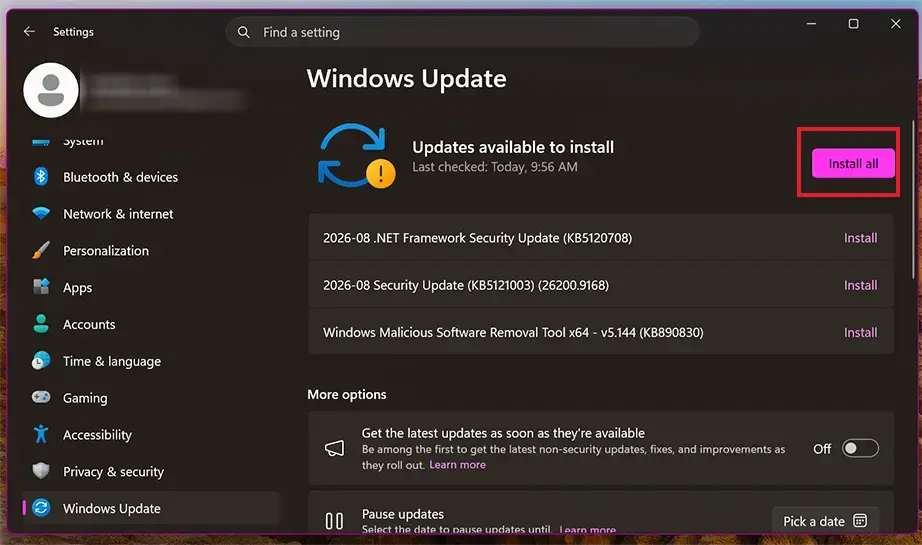This screenshot has width=922, height=545.
Task: Open Network & internet settings
Action: tap(118, 214)
